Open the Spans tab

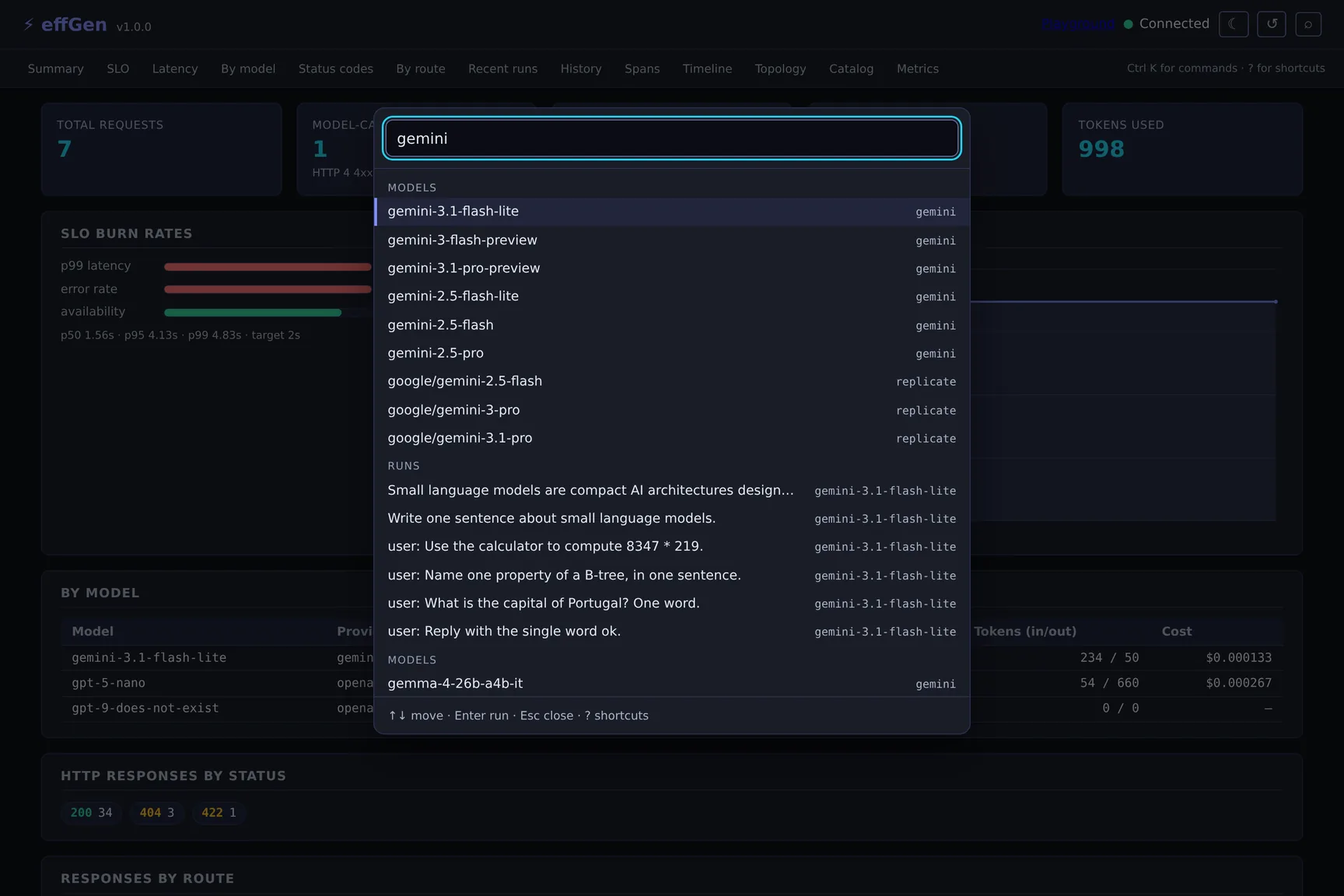click(642, 68)
